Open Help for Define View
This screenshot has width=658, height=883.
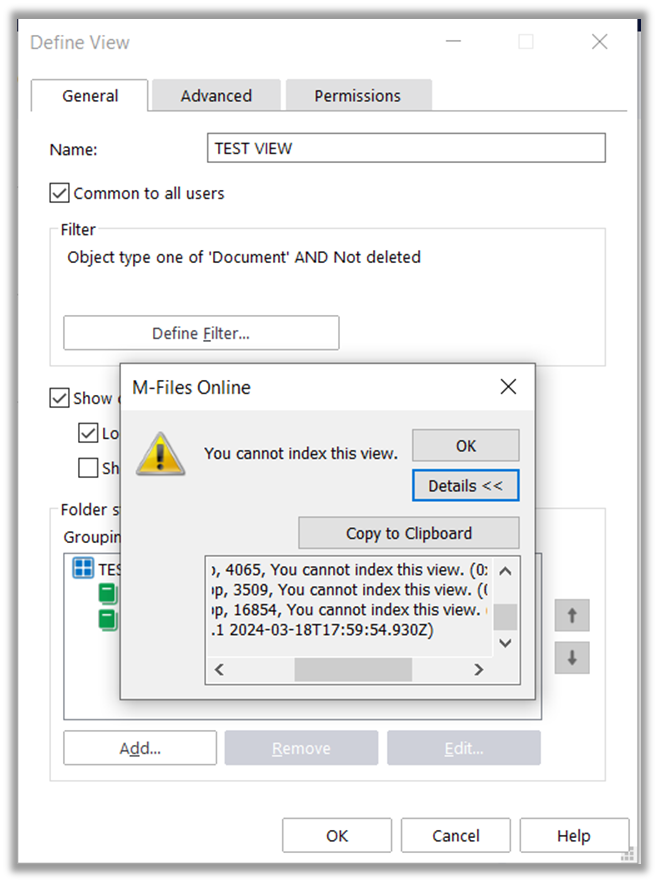click(574, 835)
